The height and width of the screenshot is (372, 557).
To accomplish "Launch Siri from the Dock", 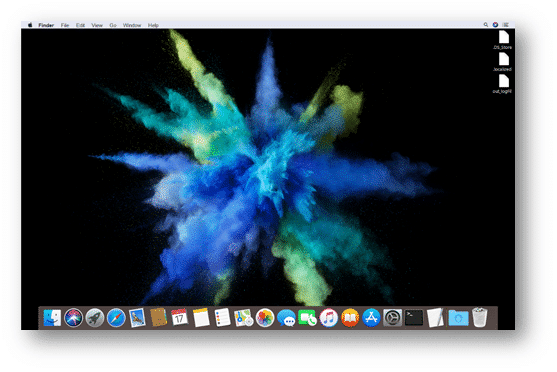I will pos(74,317).
